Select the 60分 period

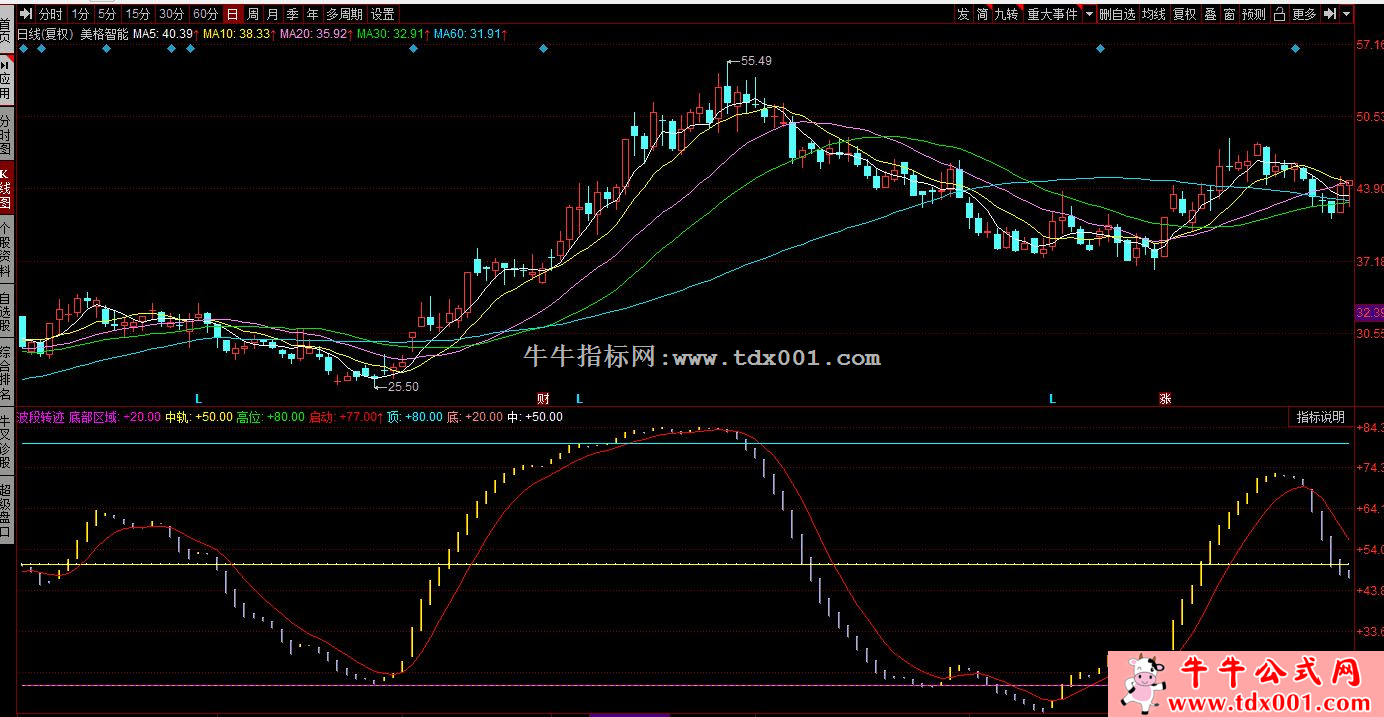(205, 14)
